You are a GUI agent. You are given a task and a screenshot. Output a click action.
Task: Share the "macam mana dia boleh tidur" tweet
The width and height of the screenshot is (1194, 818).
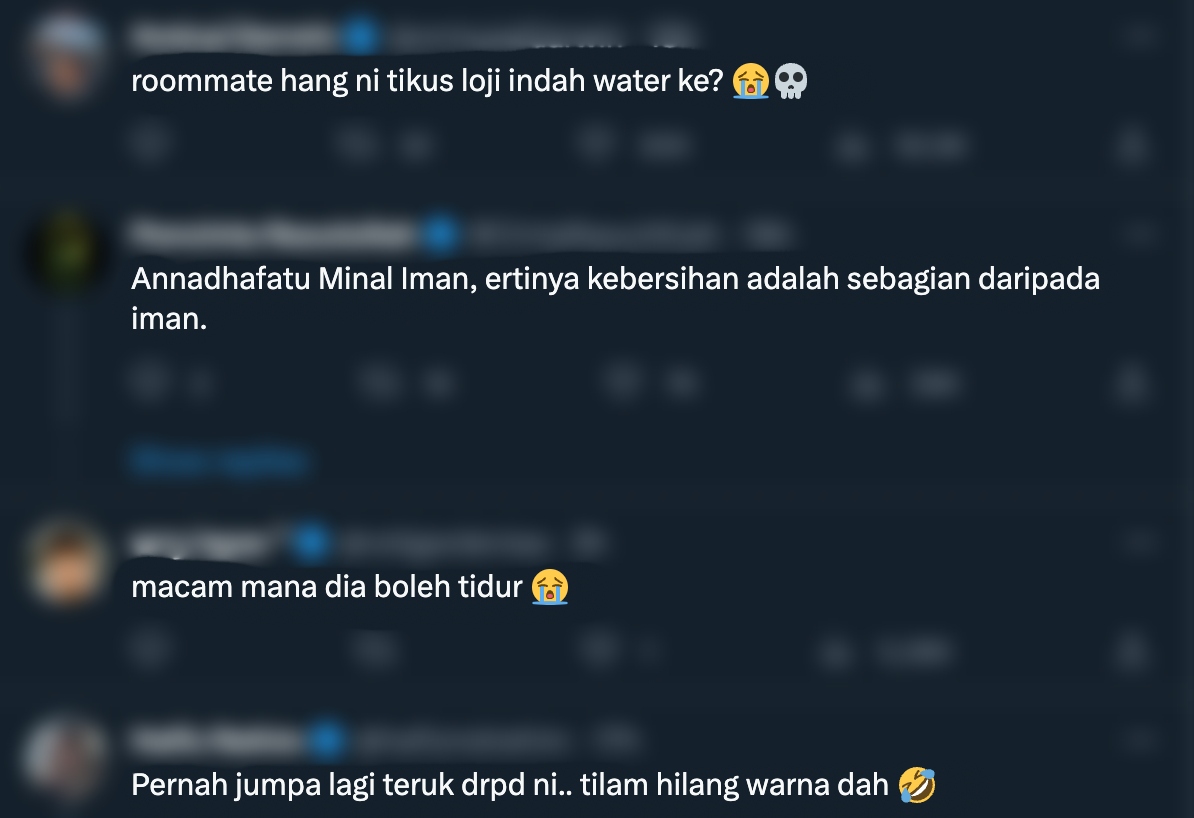tap(1131, 650)
